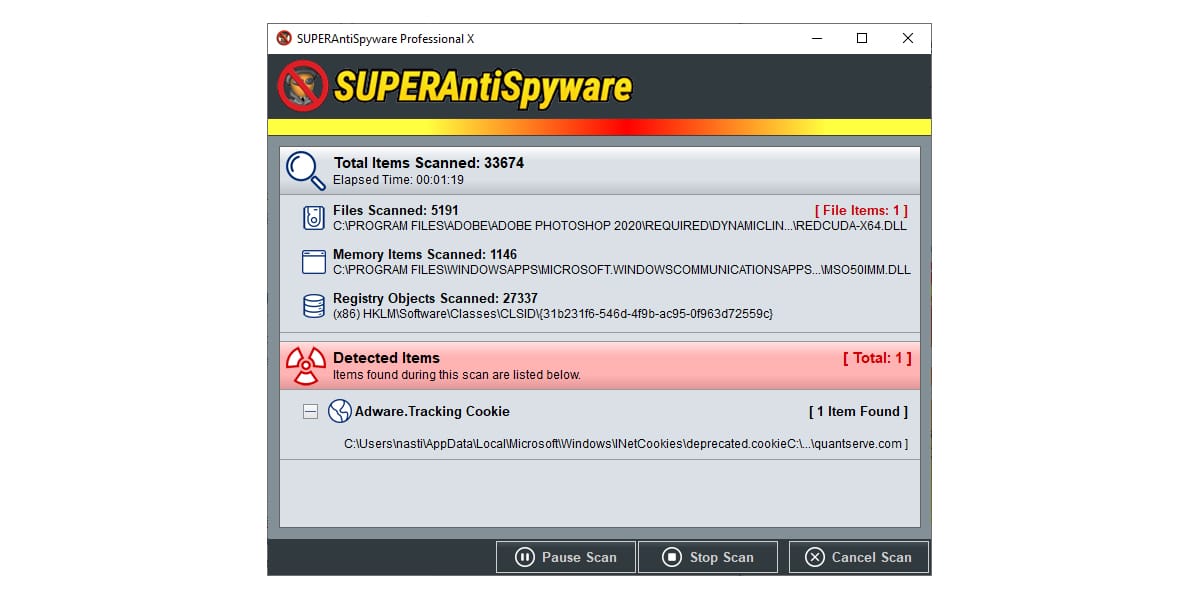
Task: Maximize the SUPERAntiSpyware window
Action: pos(862,38)
